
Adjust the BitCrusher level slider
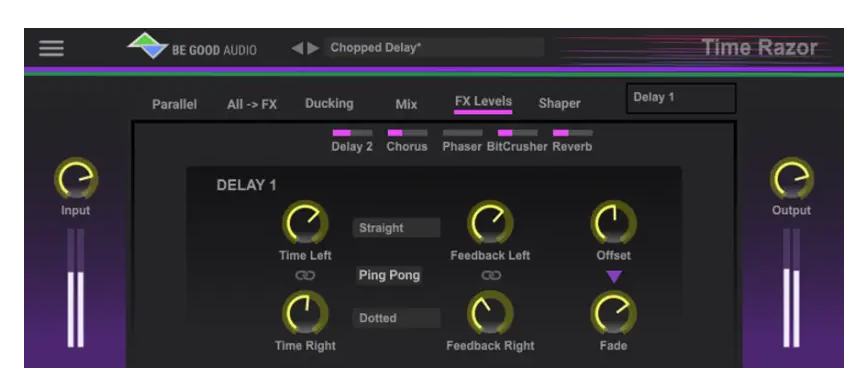click(517, 133)
